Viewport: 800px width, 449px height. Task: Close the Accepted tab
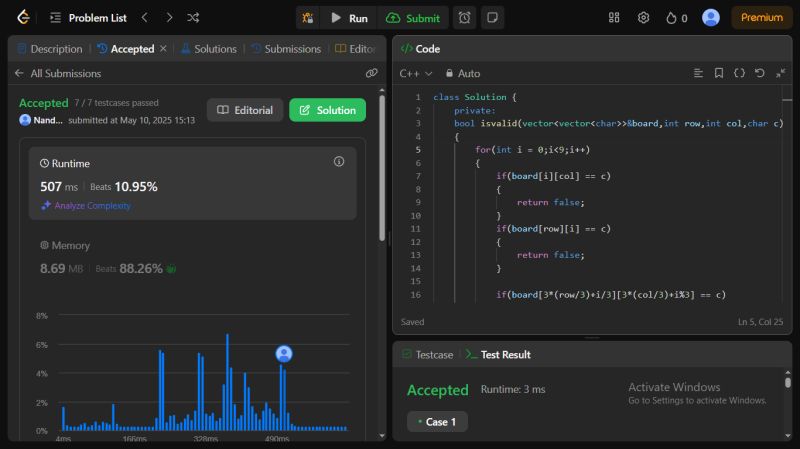pos(163,48)
